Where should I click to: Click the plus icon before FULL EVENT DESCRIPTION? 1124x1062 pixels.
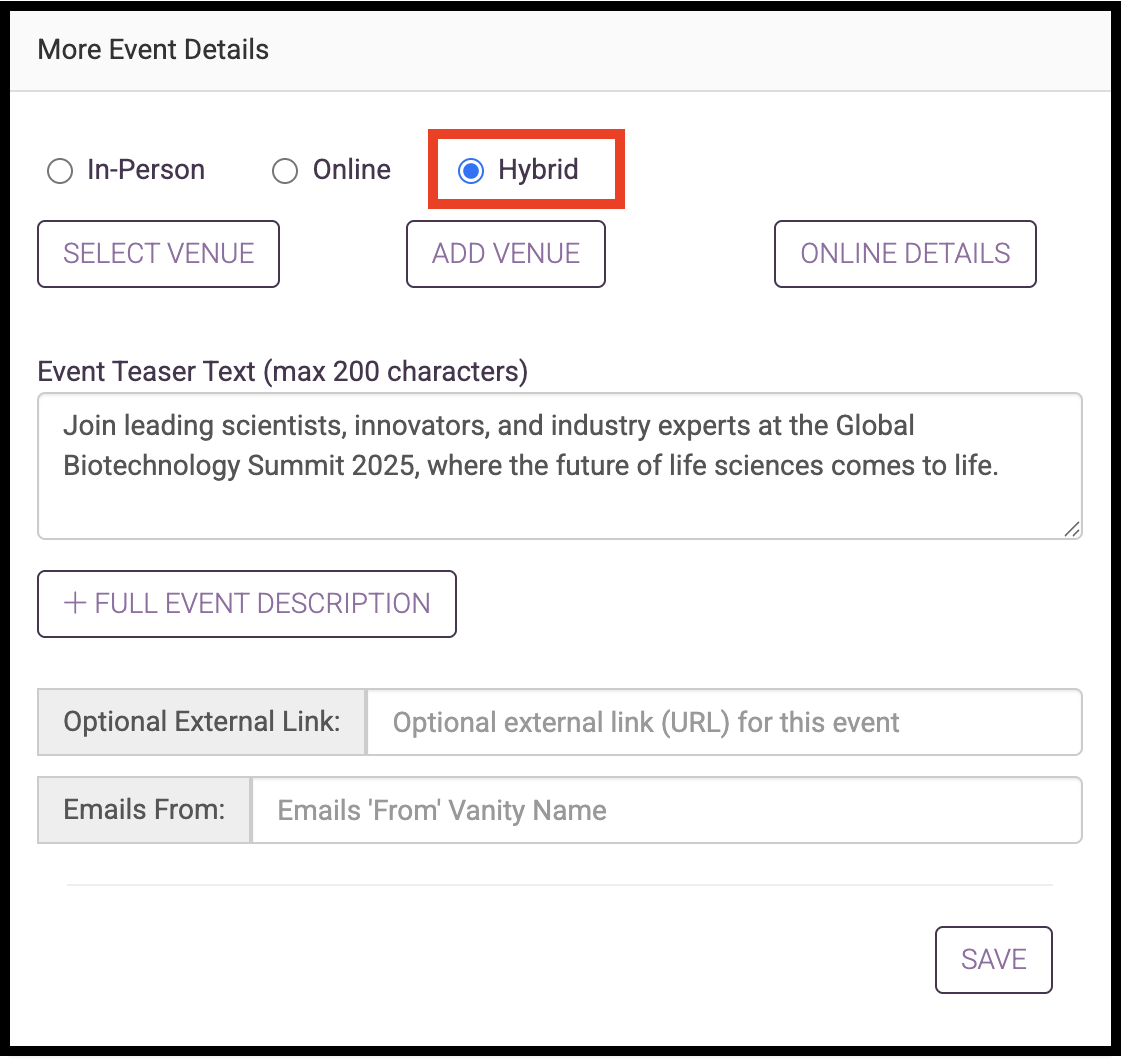pos(75,603)
